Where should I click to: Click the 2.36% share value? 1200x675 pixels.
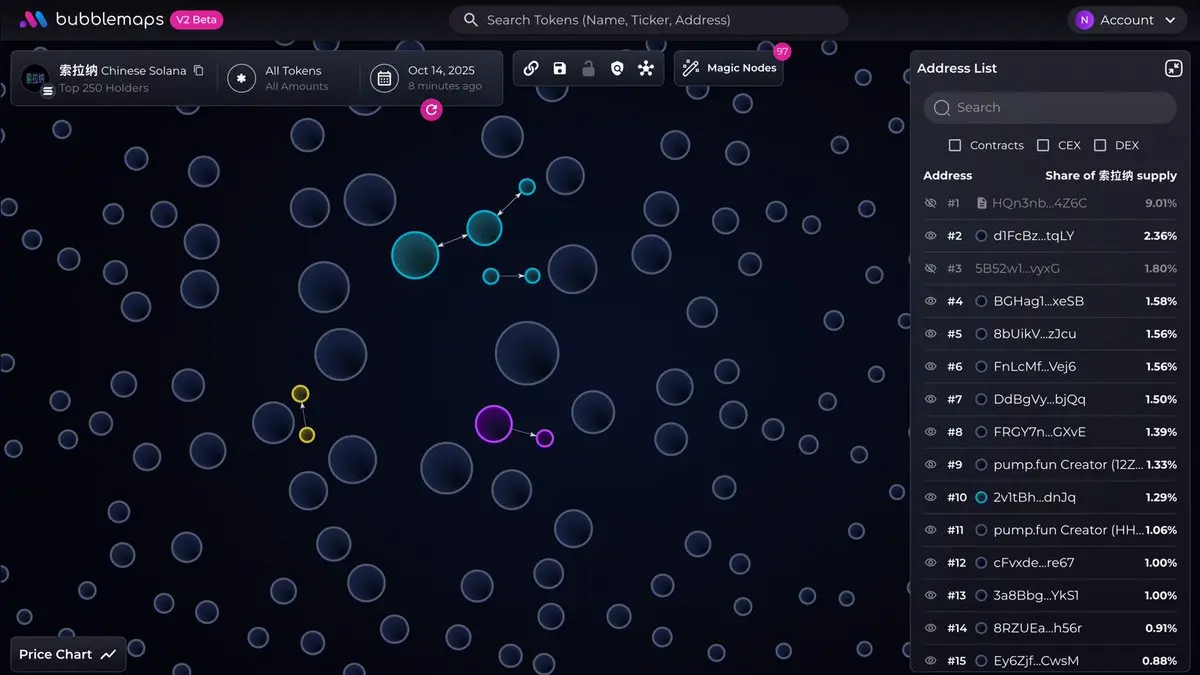tap(1160, 236)
